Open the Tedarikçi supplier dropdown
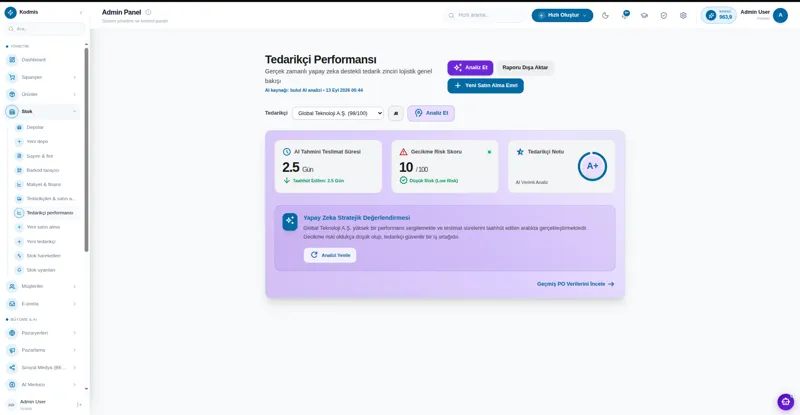Viewport: 800px width, 415px height. coord(338,113)
